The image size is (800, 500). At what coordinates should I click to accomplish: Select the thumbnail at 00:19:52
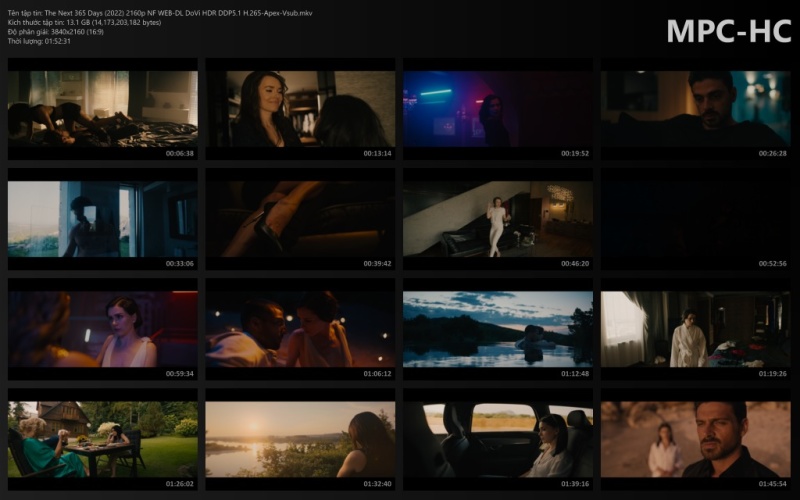pos(498,109)
